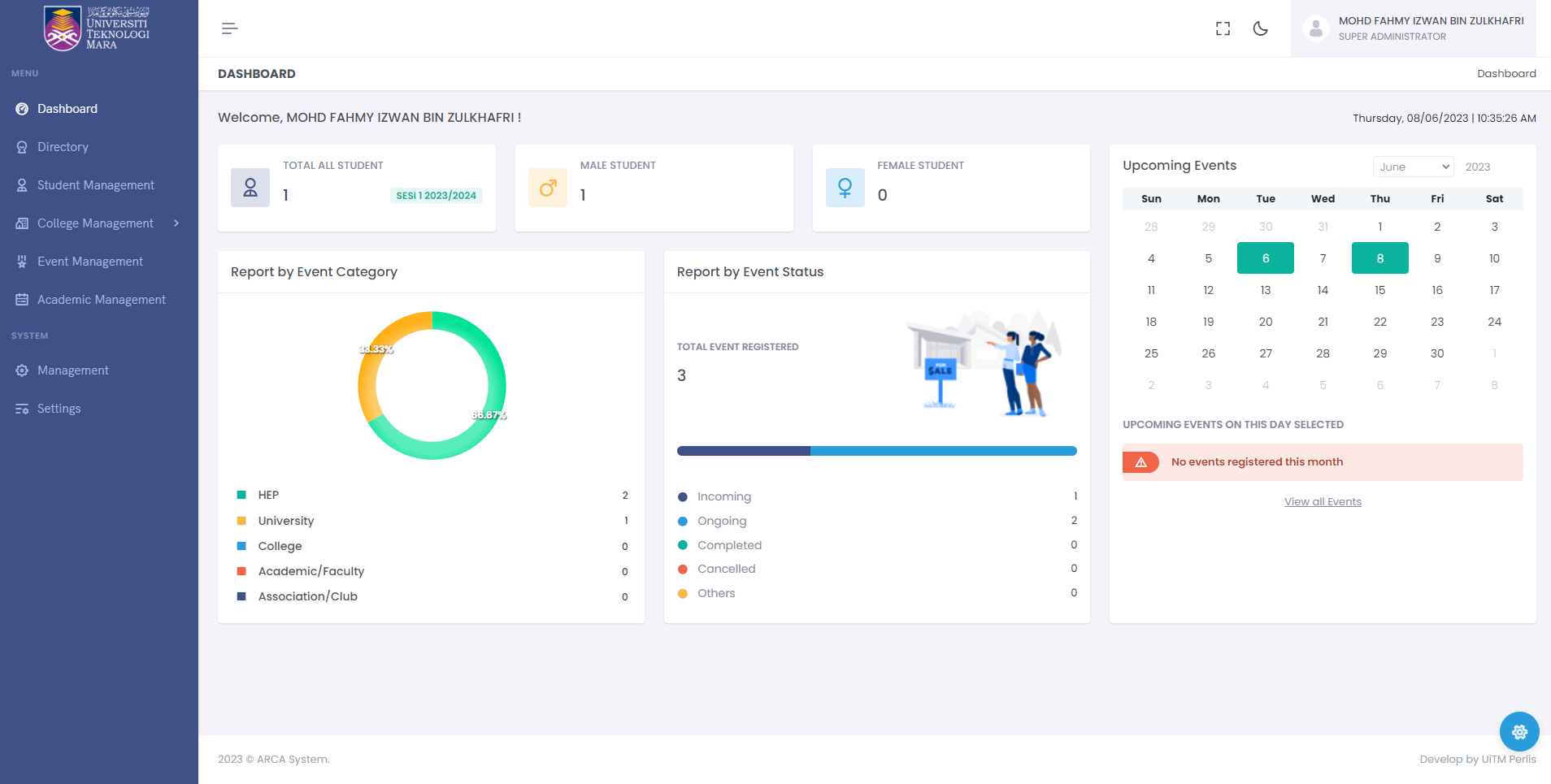Screen dimensions: 1551x784
Task: Click the hamburger menu collapse icon
Action: coord(229,28)
